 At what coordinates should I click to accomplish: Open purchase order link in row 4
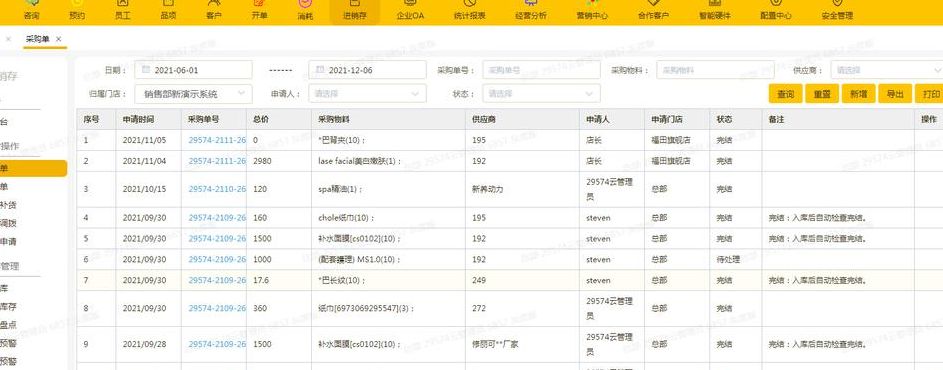[x=217, y=218]
